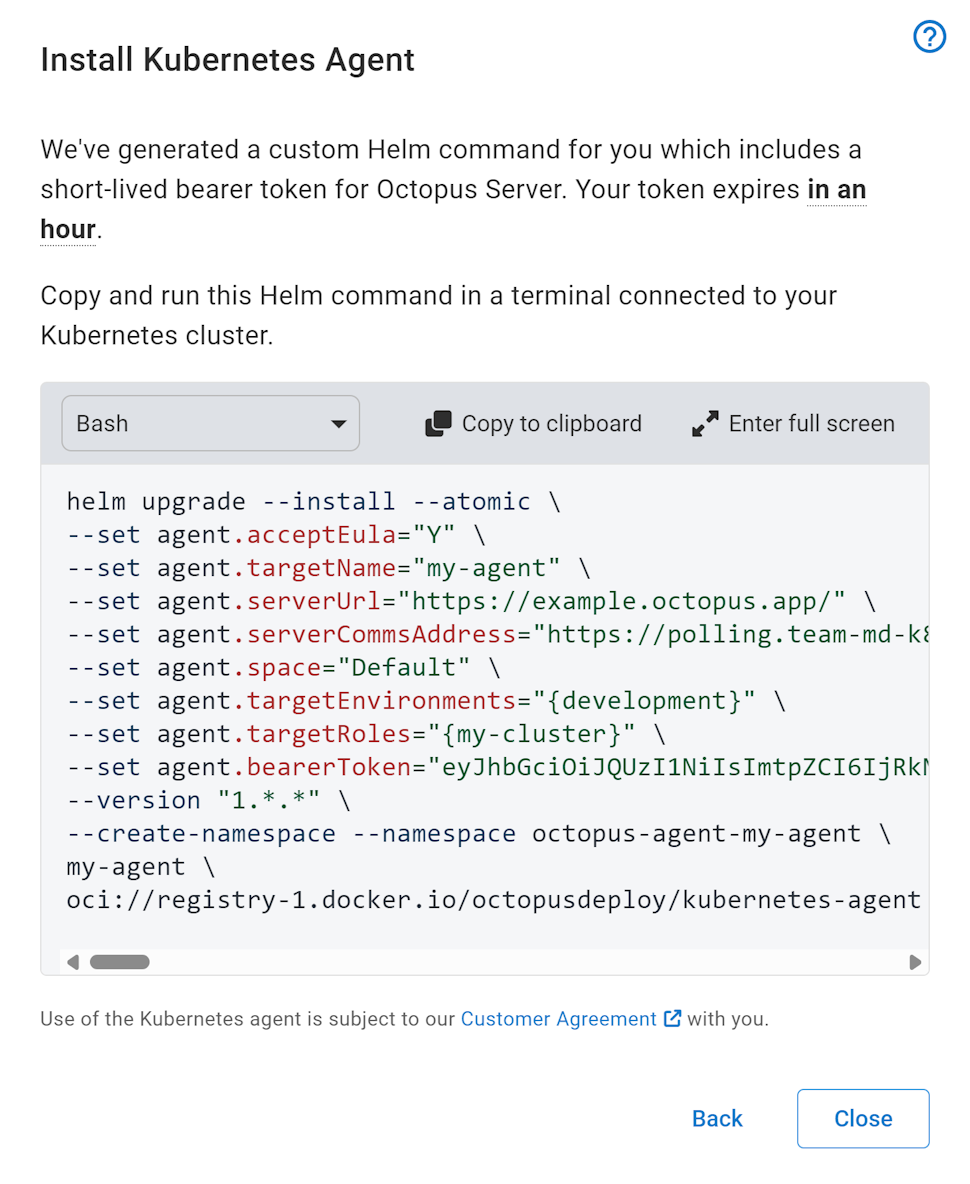Copy the Helm command using the clipboard icon
Screen dimensions: 970x1184
point(437,423)
